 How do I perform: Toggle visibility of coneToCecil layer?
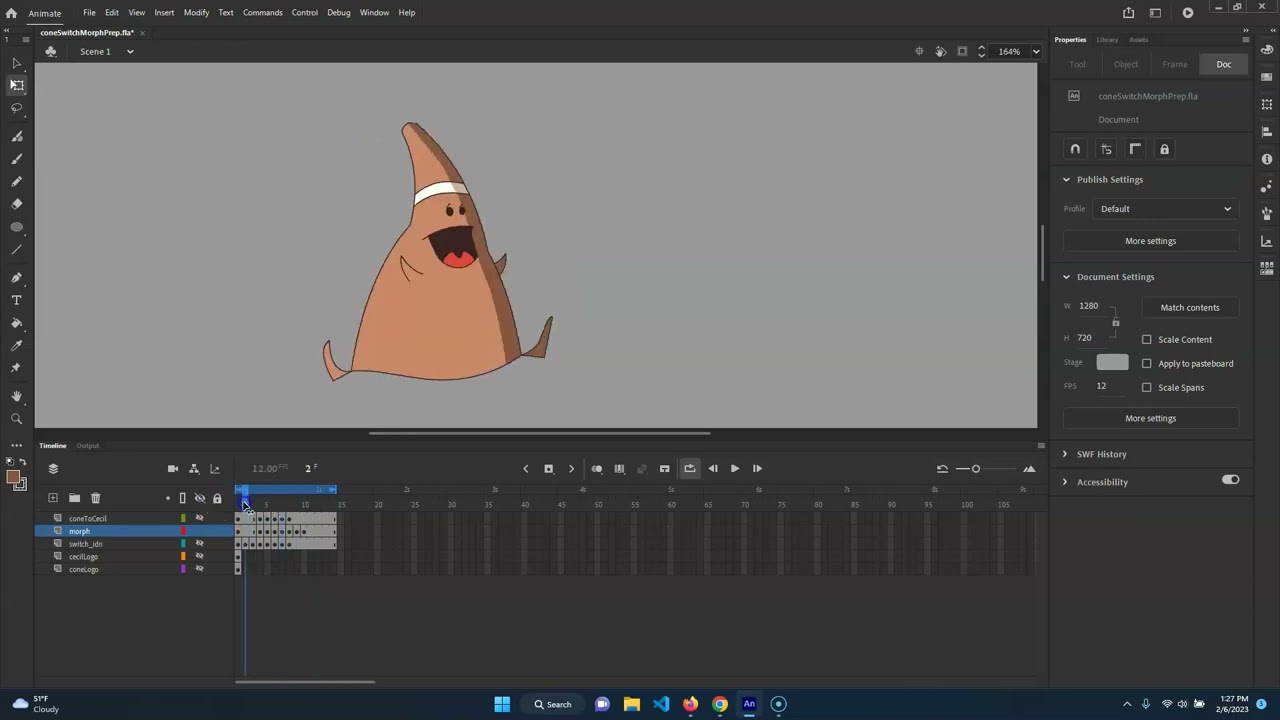click(199, 518)
